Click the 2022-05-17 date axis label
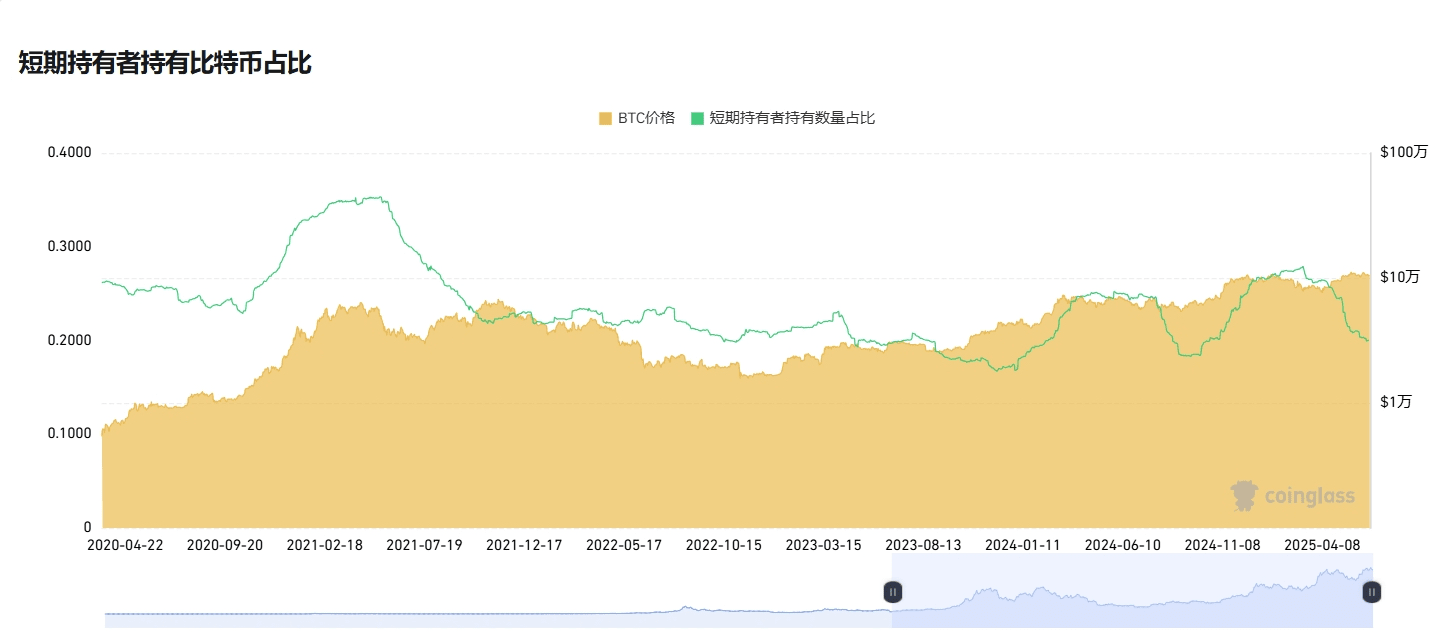 pos(624,545)
